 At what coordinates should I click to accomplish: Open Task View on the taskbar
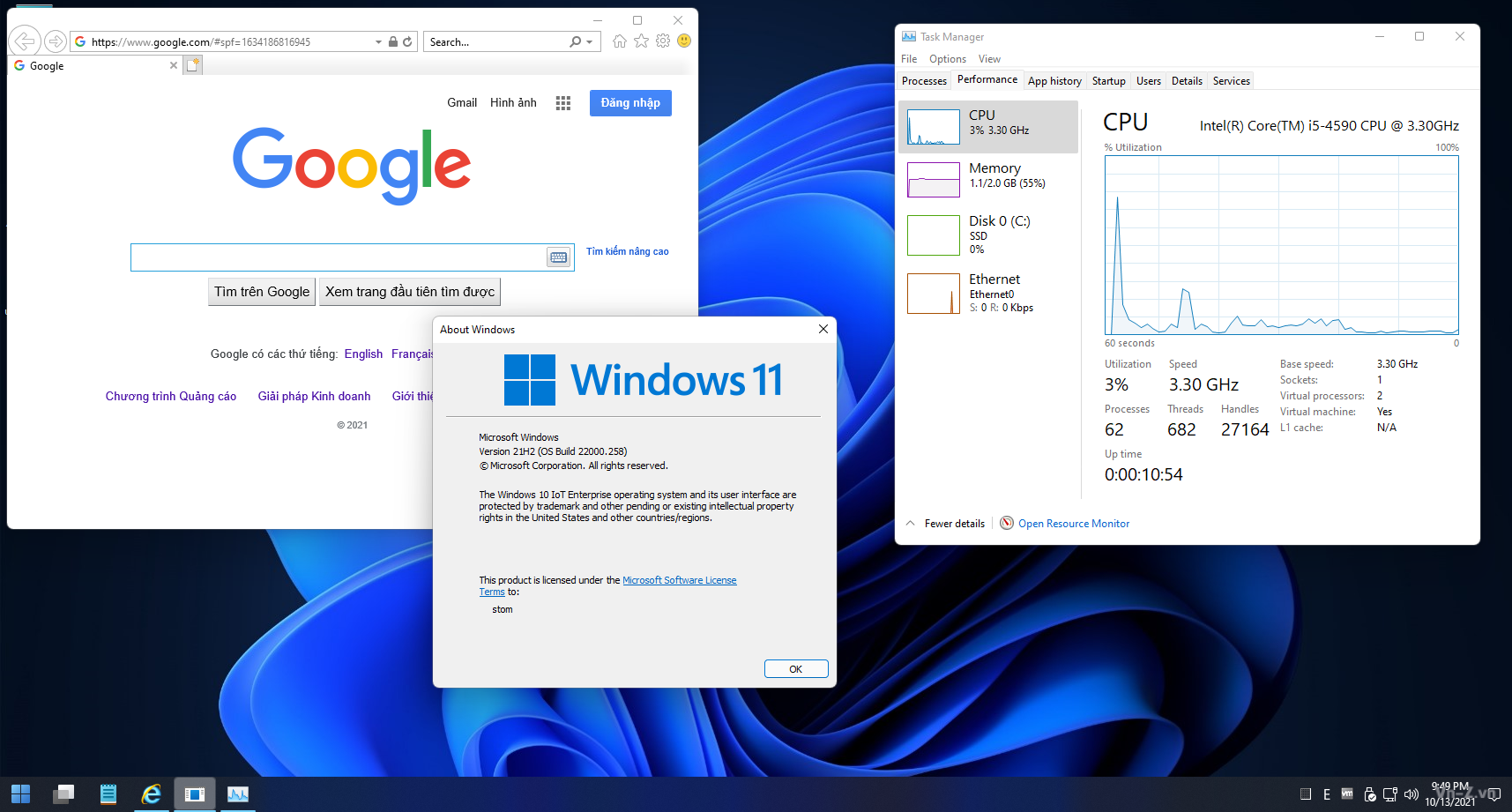click(x=63, y=794)
